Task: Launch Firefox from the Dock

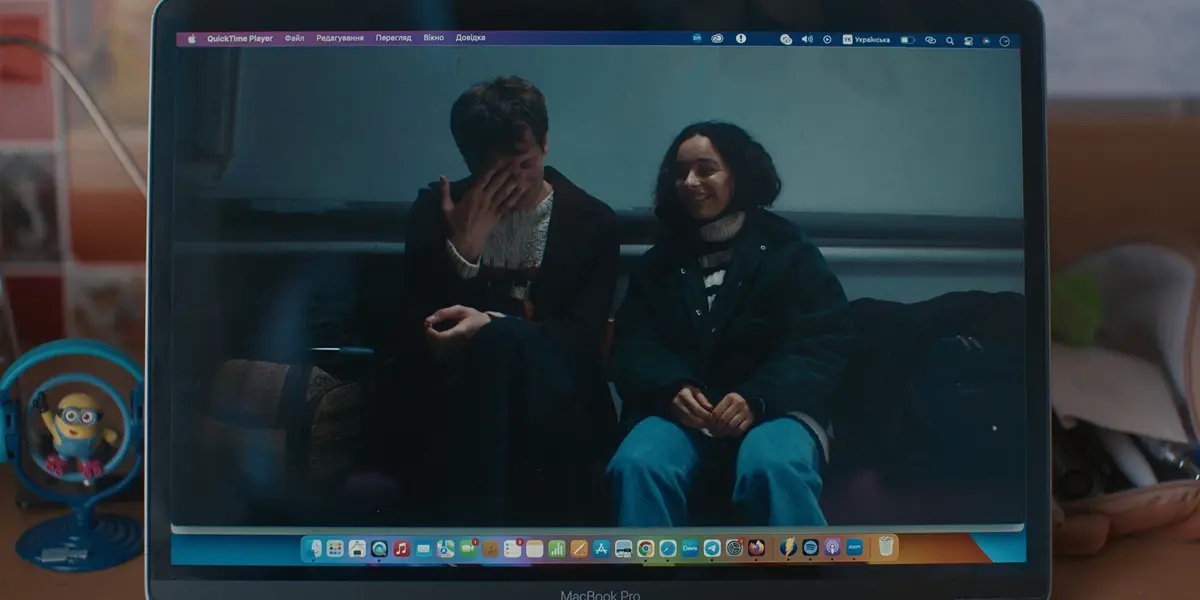Action: 756,548
